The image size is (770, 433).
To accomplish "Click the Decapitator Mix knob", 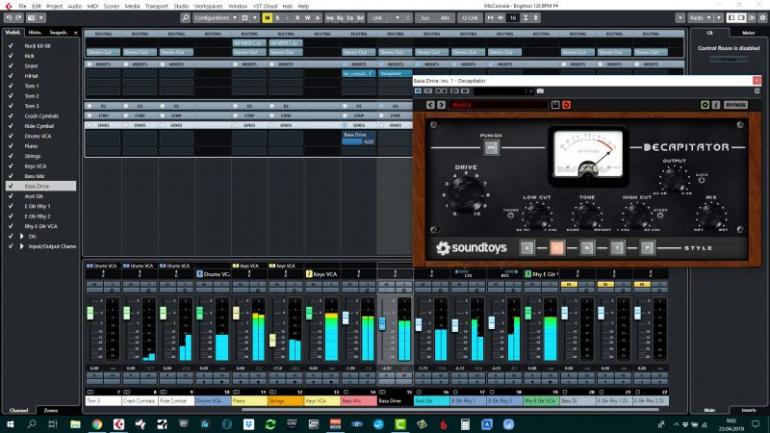I will click(x=711, y=216).
